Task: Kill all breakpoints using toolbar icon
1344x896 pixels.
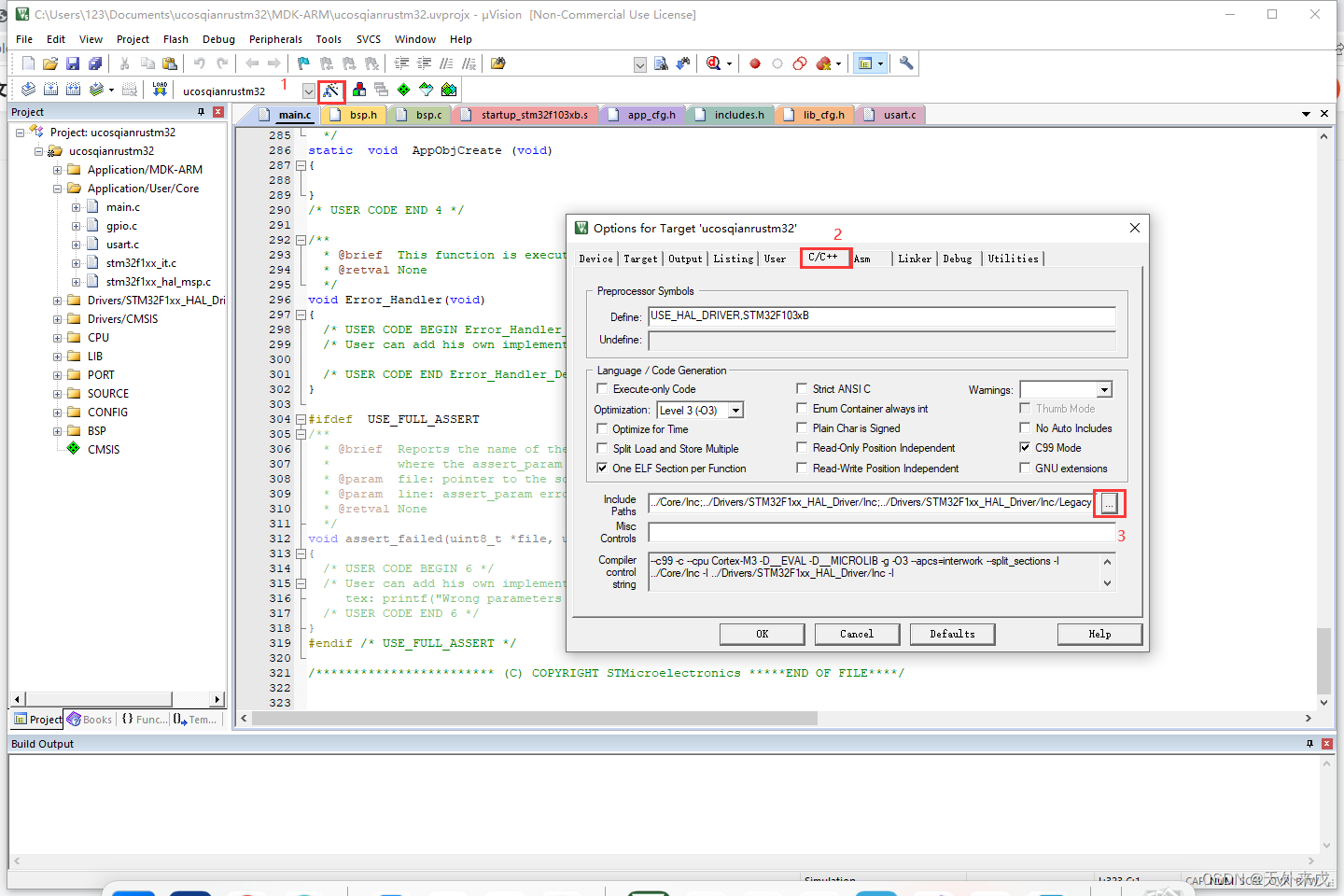Action: (x=822, y=63)
